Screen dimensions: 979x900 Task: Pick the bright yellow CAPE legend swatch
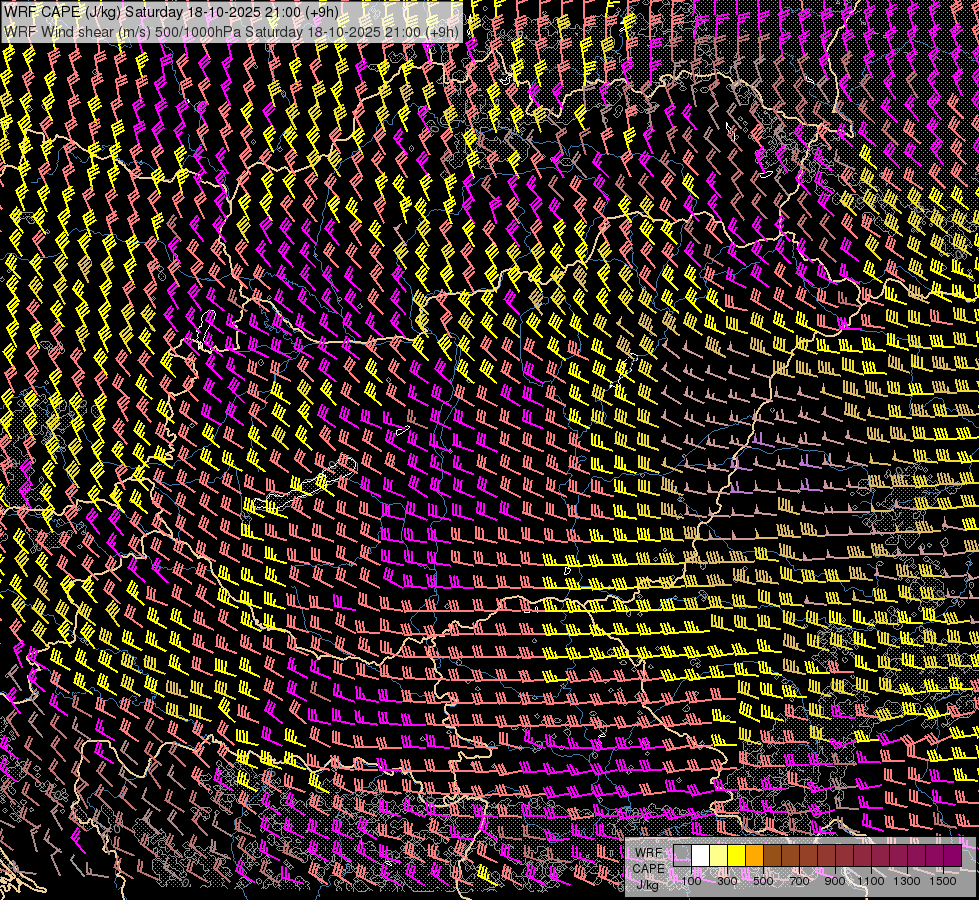pyautogui.click(x=736, y=856)
